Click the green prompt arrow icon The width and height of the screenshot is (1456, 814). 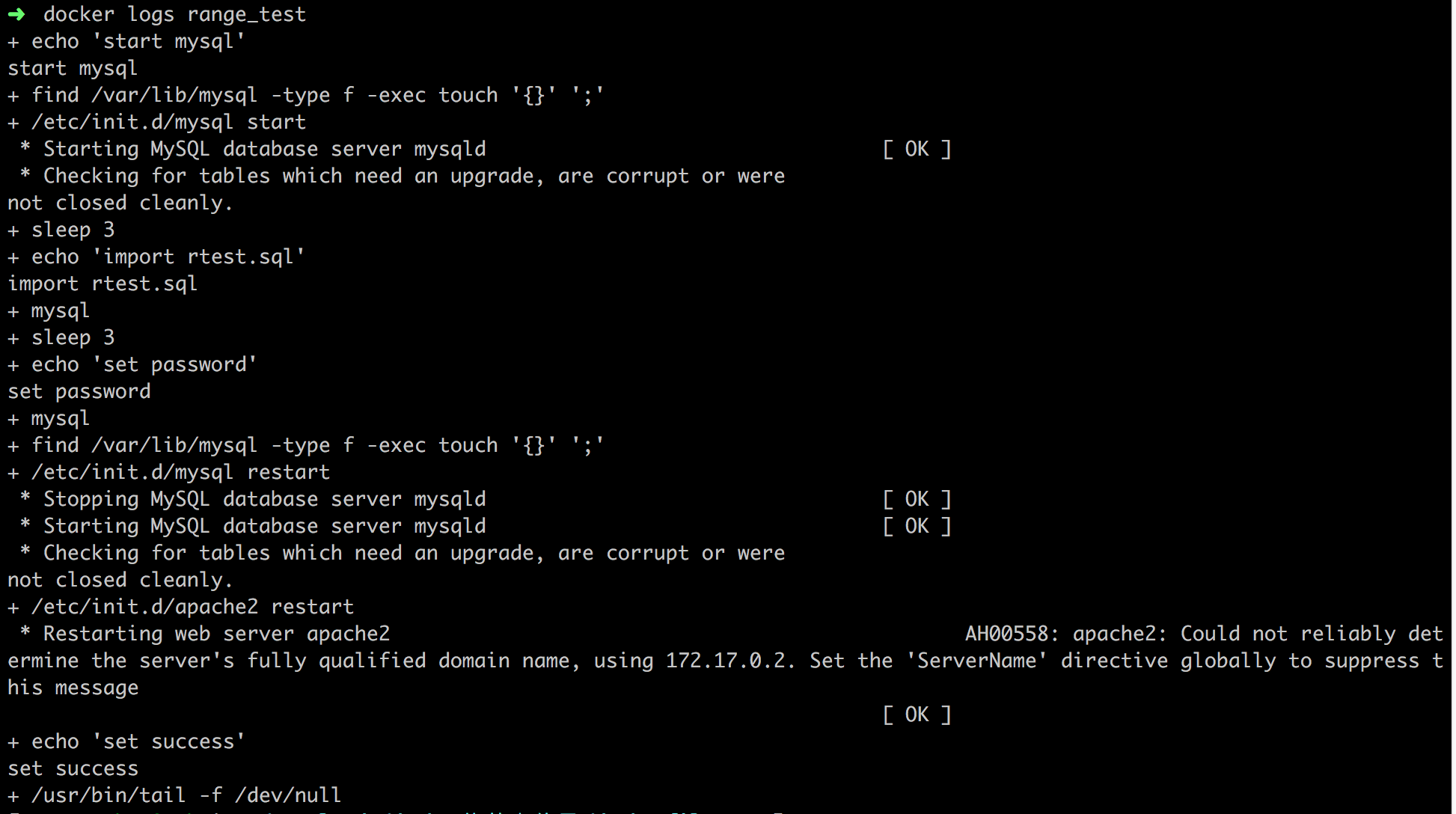pos(16,14)
